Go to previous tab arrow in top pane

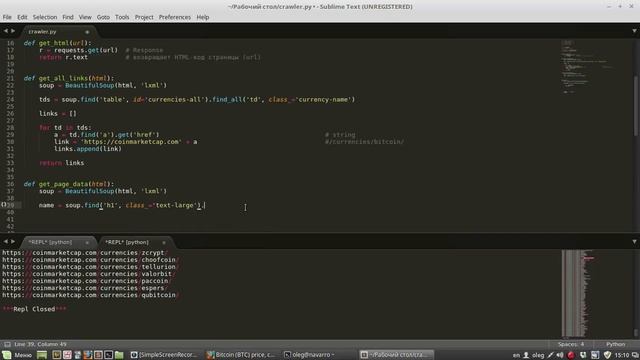coord(6,31)
